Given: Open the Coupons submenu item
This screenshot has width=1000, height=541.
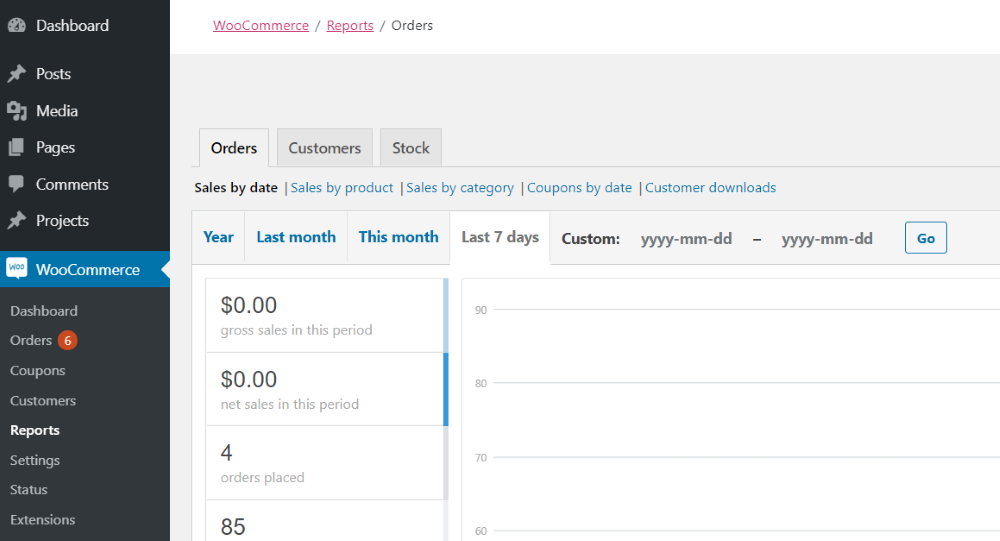Looking at the screenshot, I should point(38,371).
